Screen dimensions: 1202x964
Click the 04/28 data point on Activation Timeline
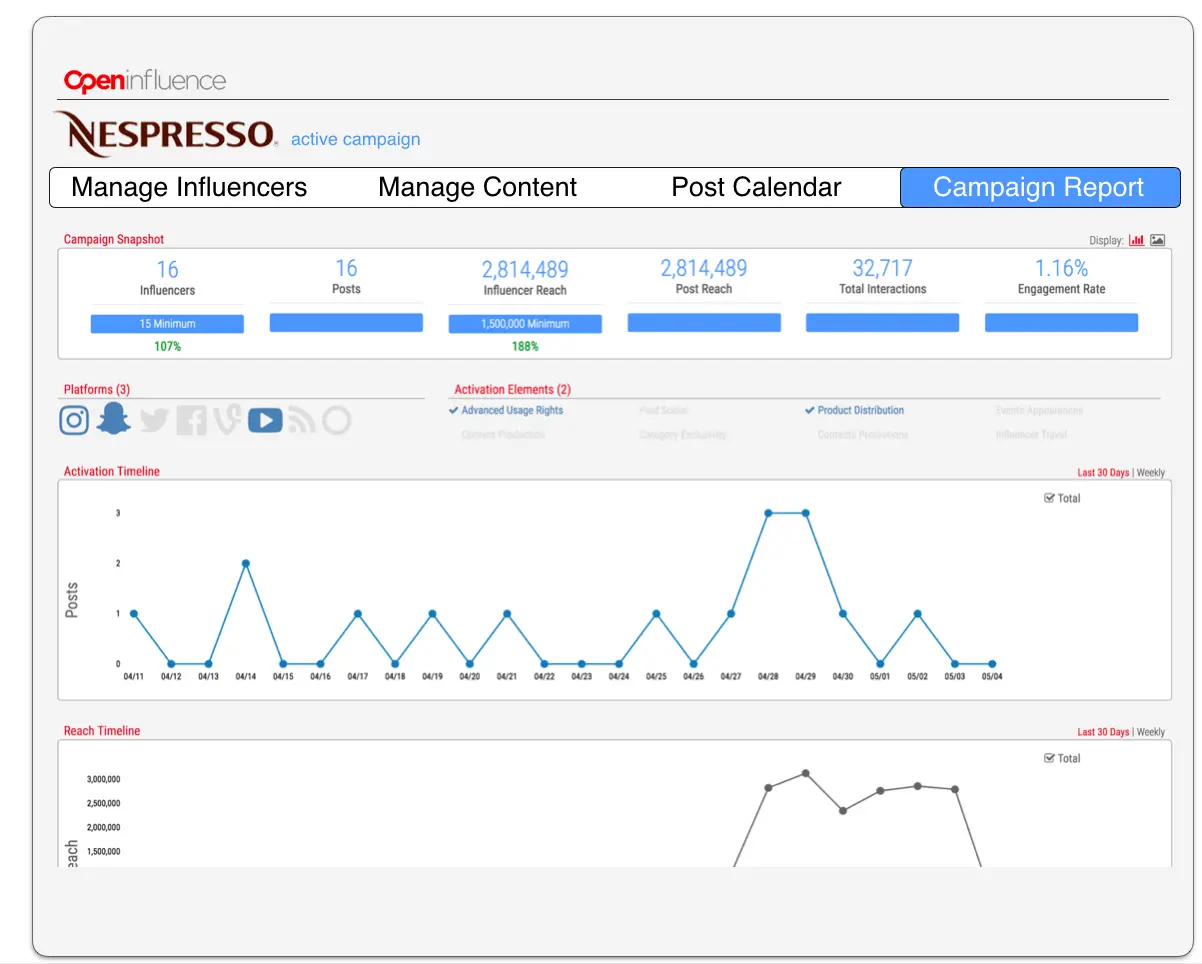[x=768, y=513]
